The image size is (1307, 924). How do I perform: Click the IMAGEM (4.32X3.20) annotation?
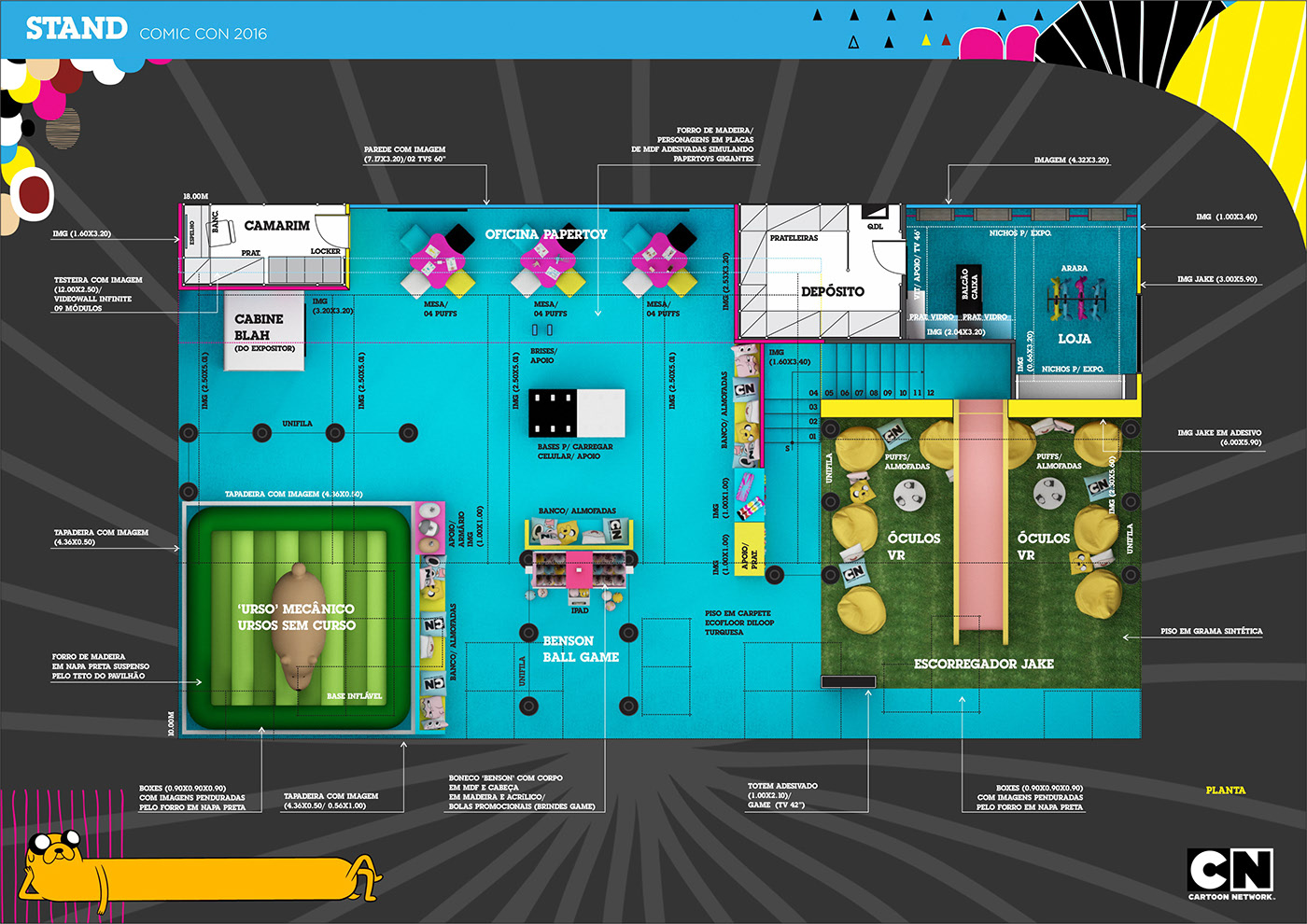(x=1072, y=161)
